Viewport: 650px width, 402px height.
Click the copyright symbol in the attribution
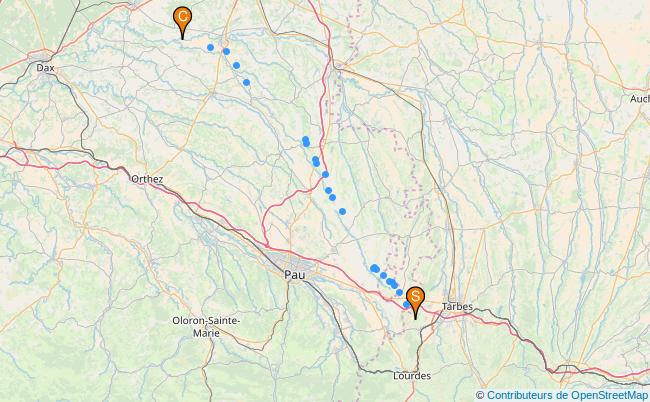(x=480, y=395)
